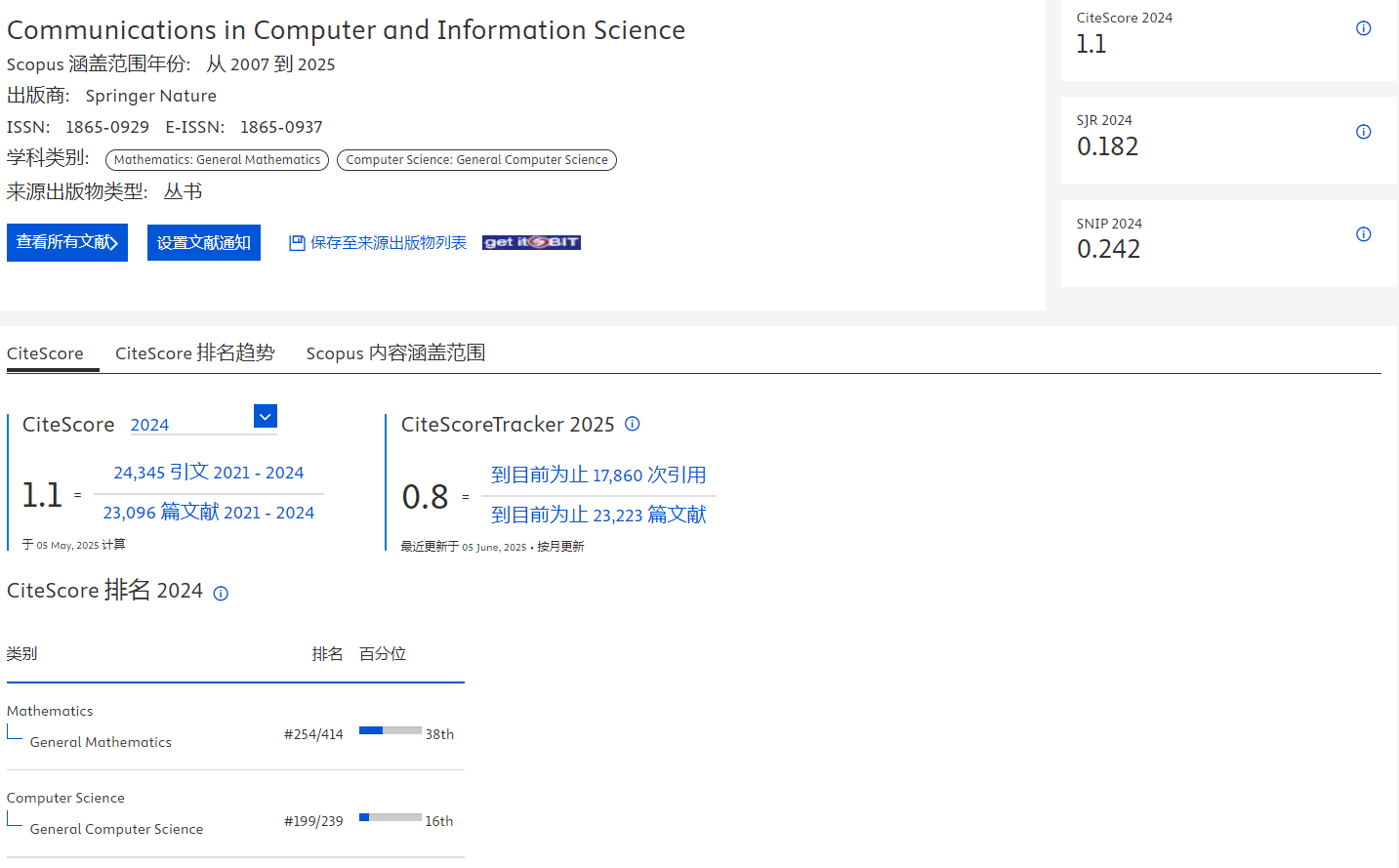Image resolution: width=1399 pixels, height=868 pixels.
Task: Click the get it BIT logo
Action: 531,242
